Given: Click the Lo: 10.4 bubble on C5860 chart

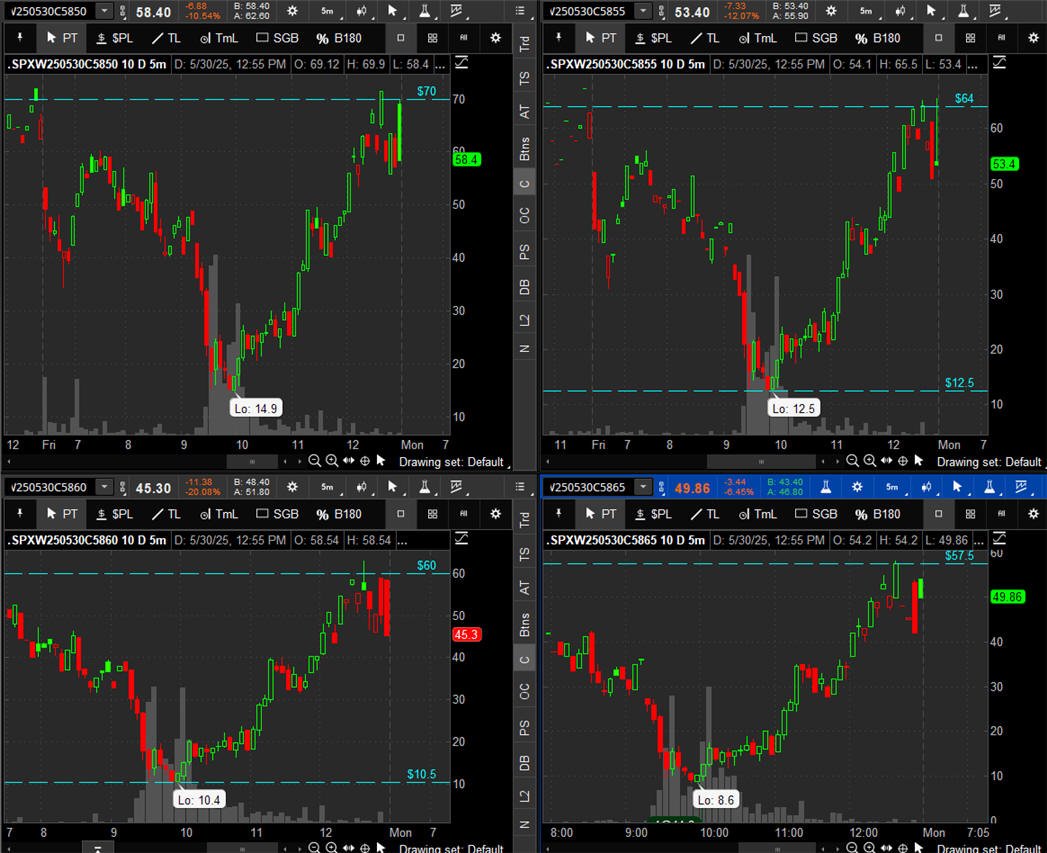Looking at the screenshot, I should coord(198,800).
